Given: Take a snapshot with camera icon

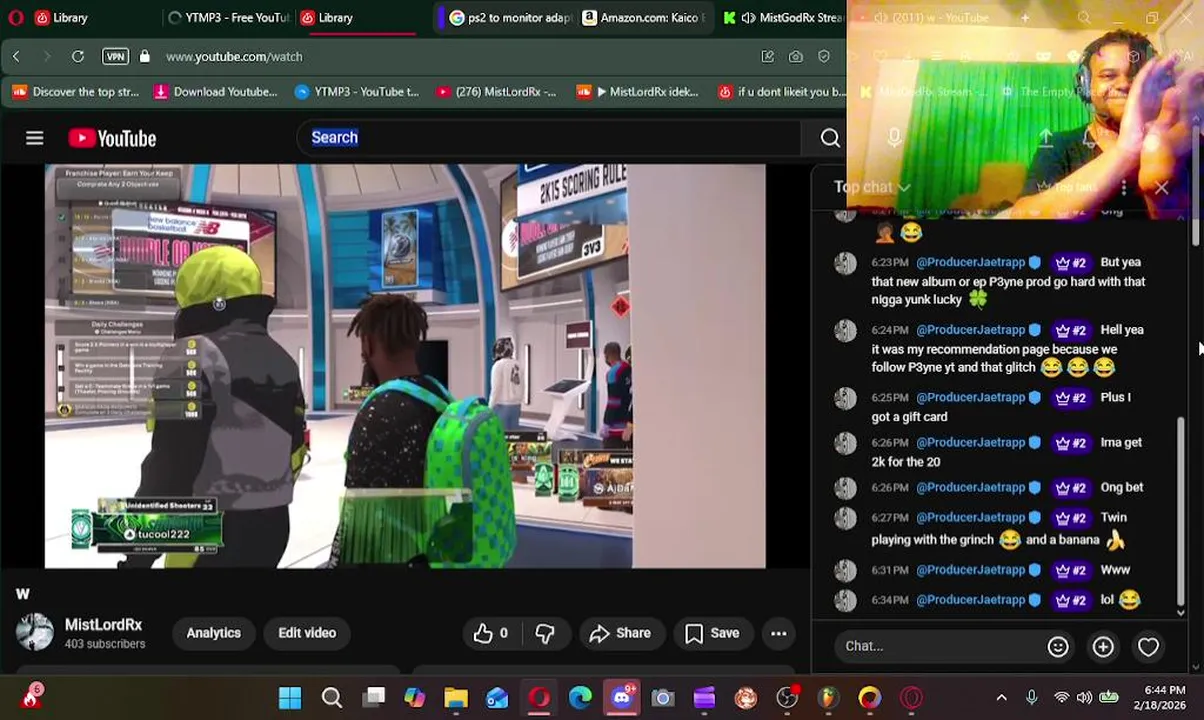Looking at the screenshot, I should (795, 57).
